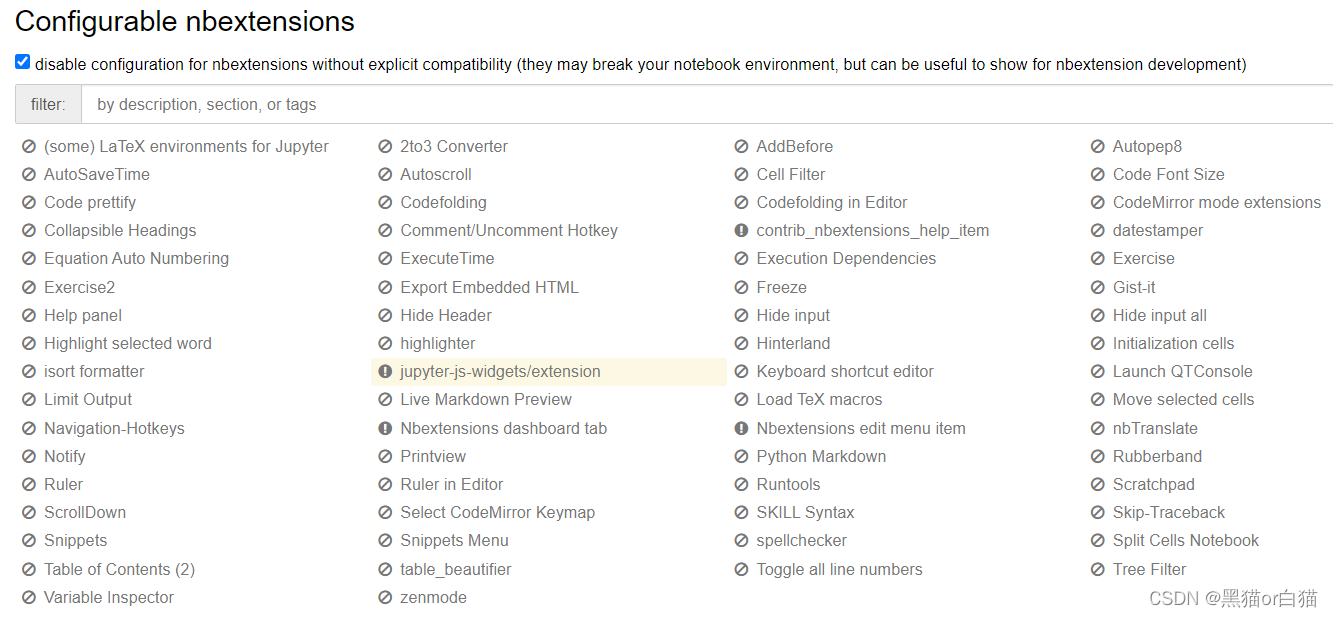Uncheck the disable configuration compatibility checkbox
This screenshot has width=1333, height=617.
pyautogui.click(x=23, y=62)
